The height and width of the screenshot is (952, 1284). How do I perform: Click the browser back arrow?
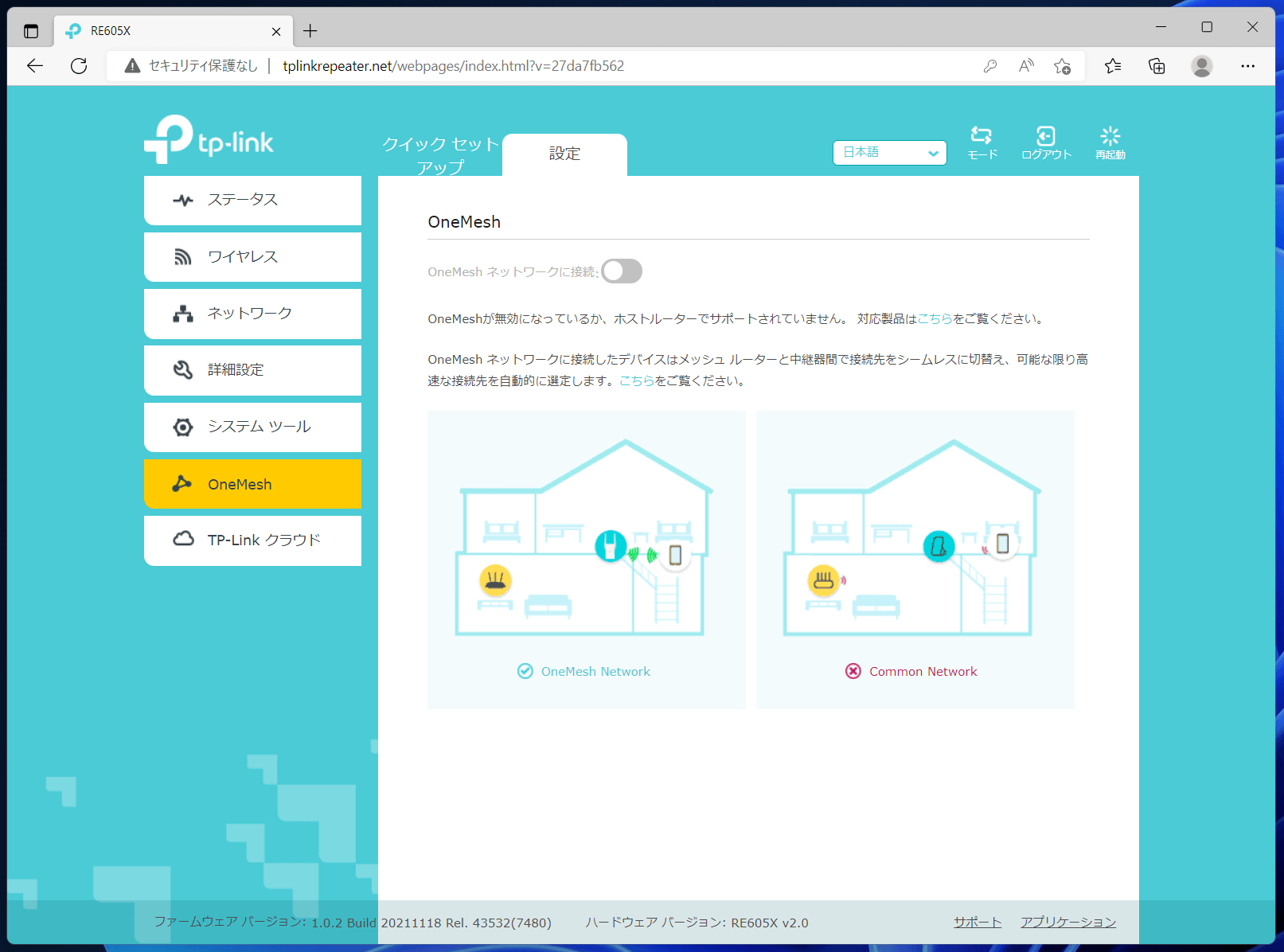tap(35, 66)
